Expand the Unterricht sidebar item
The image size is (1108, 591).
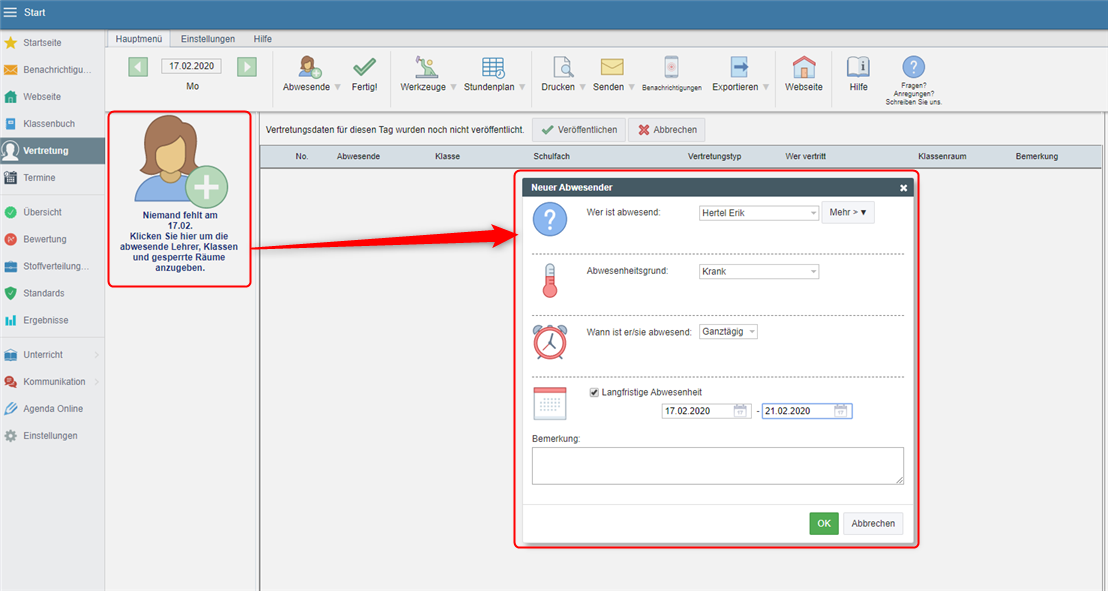click(52, 355)
